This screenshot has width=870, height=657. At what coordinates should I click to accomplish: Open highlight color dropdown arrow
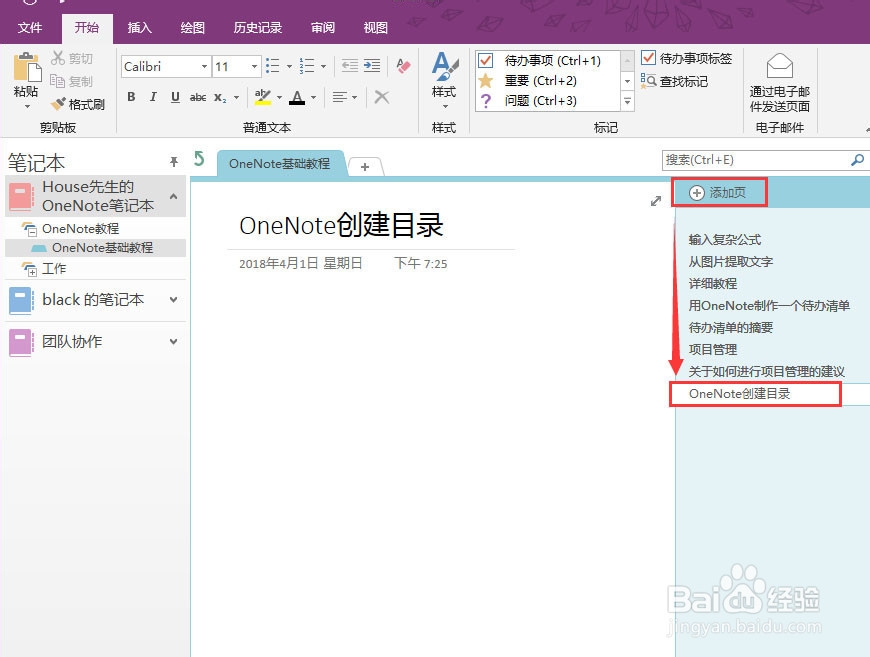coord(279,98)
